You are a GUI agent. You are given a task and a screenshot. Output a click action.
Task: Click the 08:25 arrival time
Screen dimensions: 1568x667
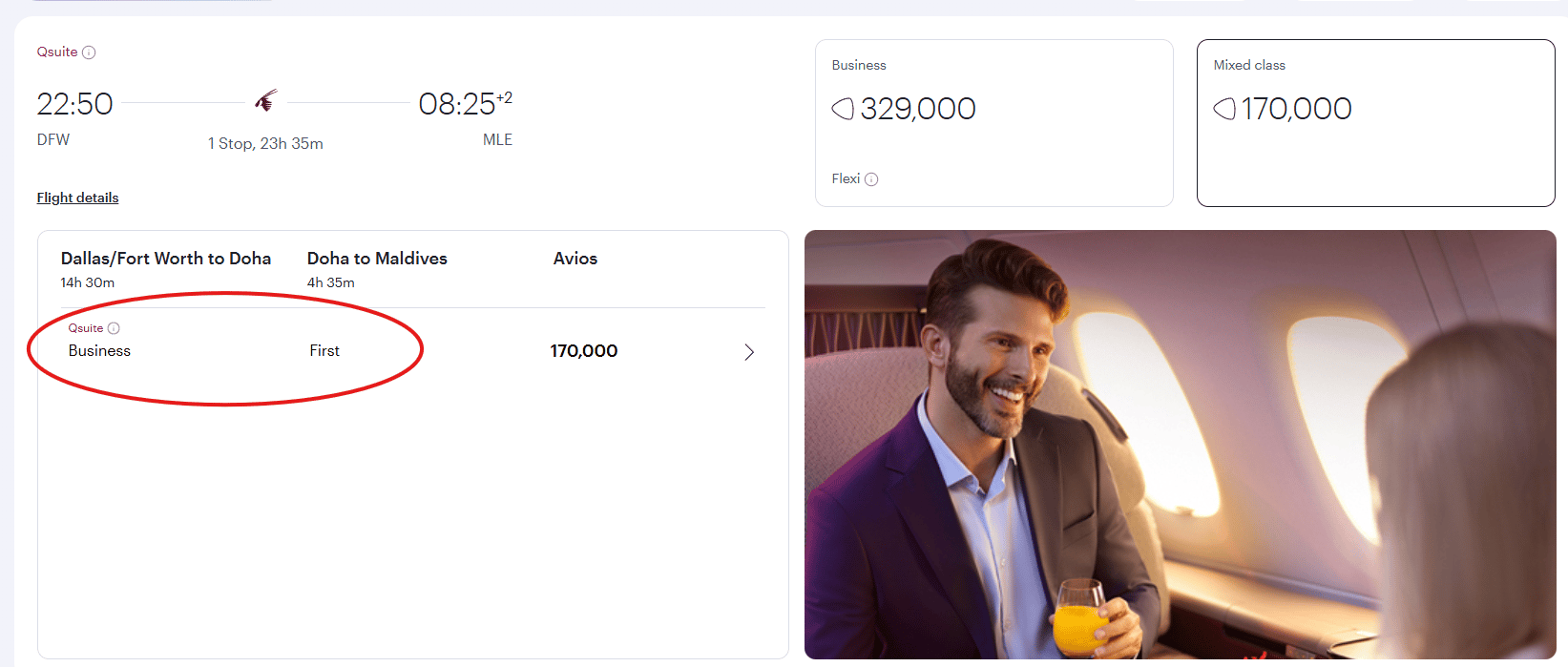point(458,104)
